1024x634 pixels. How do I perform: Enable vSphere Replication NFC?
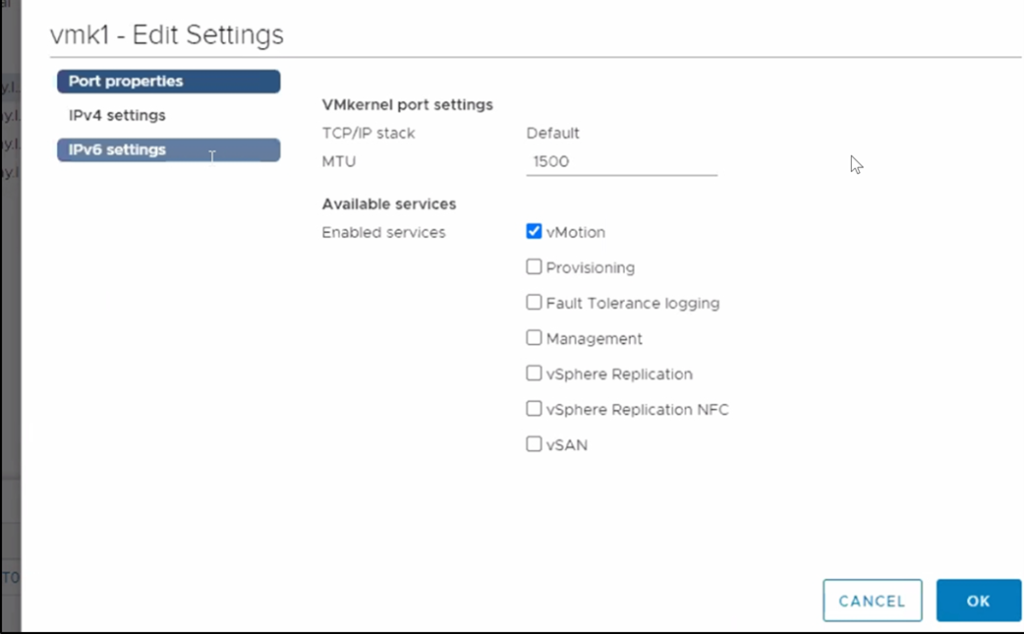click(534, 408)
